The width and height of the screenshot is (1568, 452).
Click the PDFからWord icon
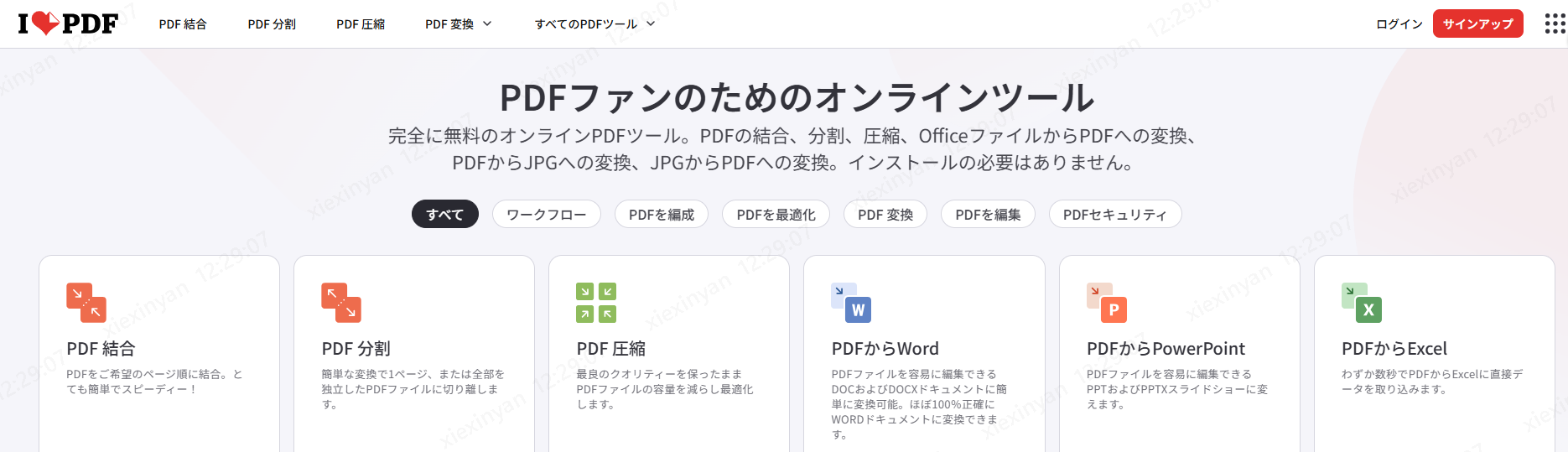(851, 303)
